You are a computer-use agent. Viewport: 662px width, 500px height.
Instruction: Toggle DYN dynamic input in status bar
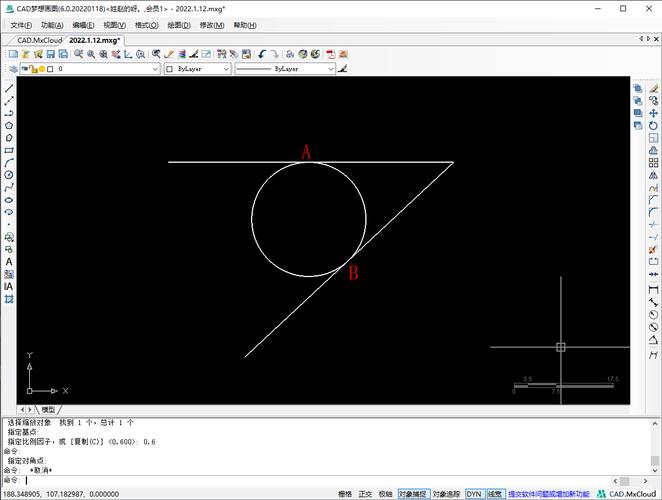point(474,494)
